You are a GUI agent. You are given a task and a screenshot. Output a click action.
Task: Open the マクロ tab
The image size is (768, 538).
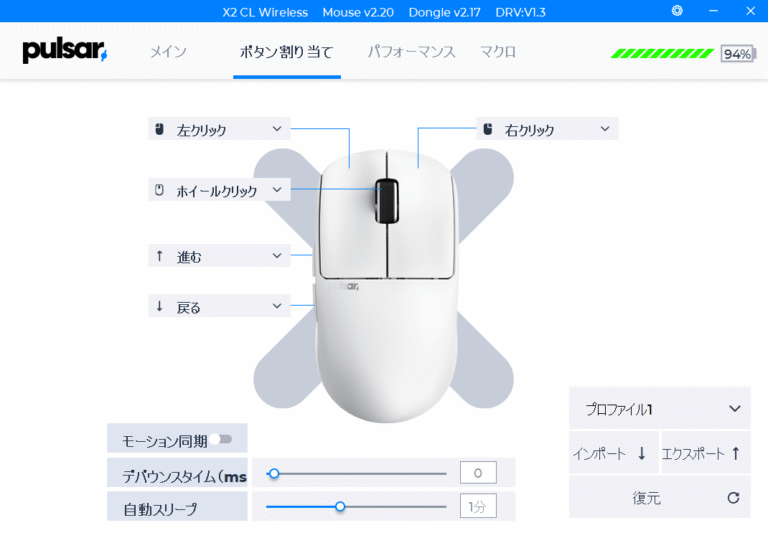pyautogui.click(x=498, y=51)
